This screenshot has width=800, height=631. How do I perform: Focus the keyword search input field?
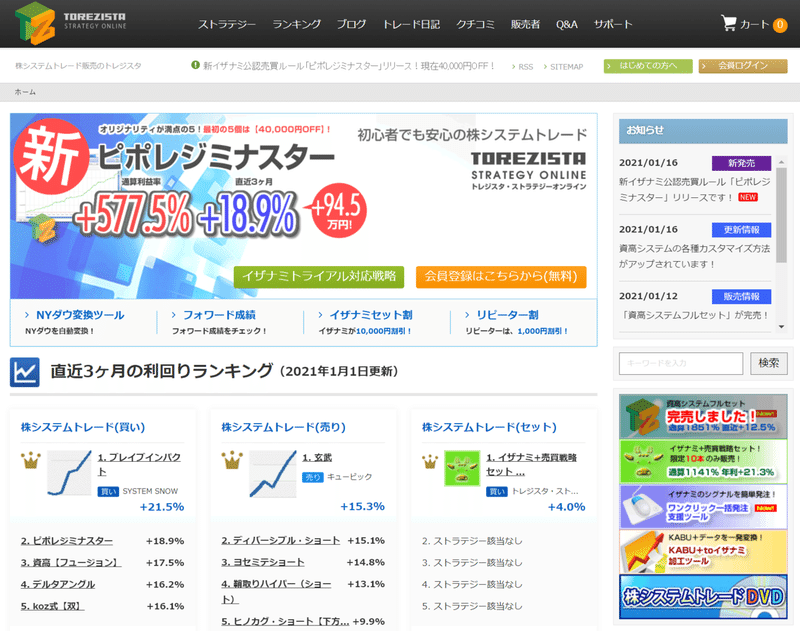pos(681,363)
